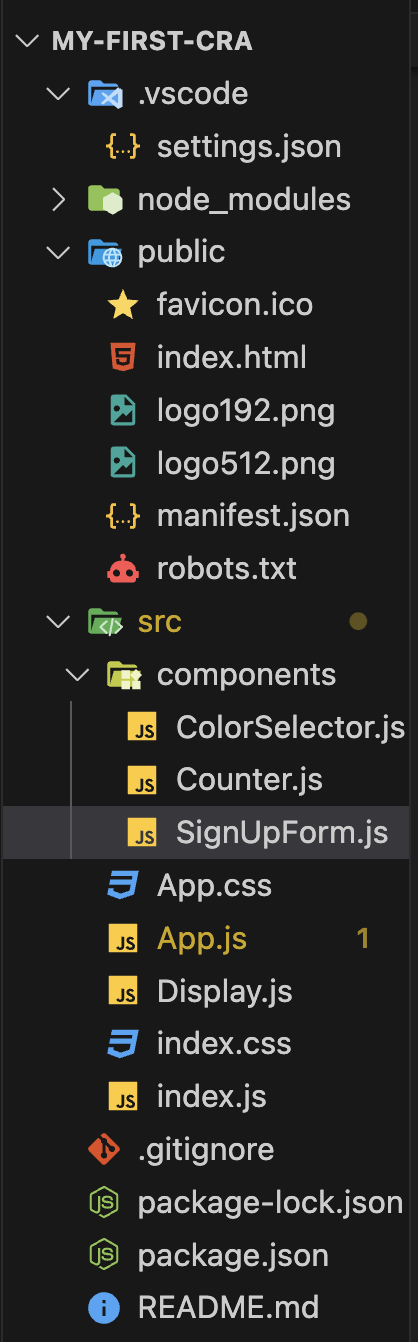Image resolution: width=418 pixels, height=1342 pixels.
Task: Click the star icon beside favicon.ico
Action: pyautogui.click(x=122, y=304)
